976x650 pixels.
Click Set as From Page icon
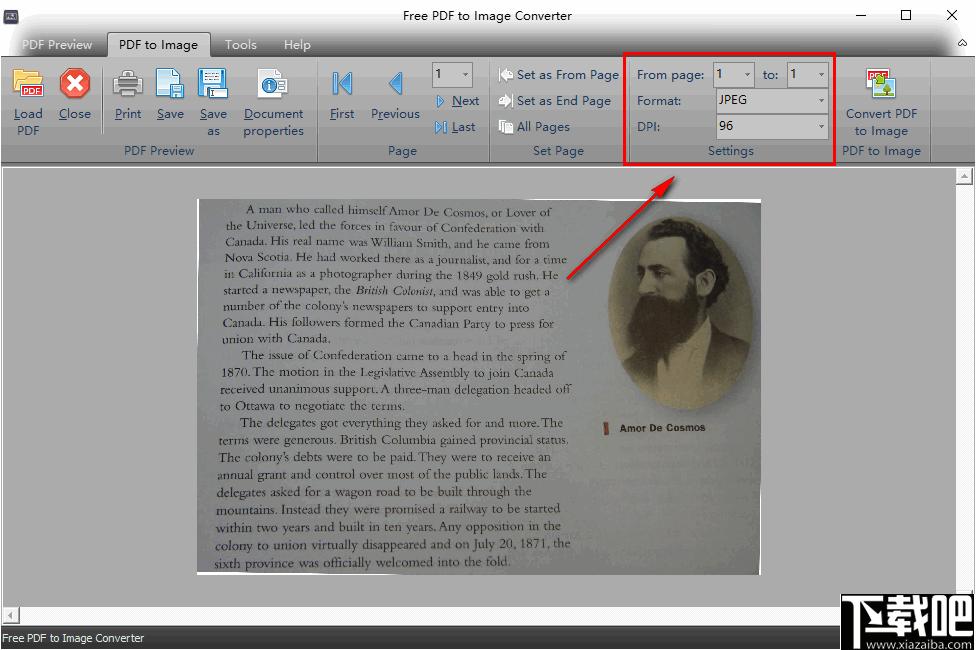(505, 75)
